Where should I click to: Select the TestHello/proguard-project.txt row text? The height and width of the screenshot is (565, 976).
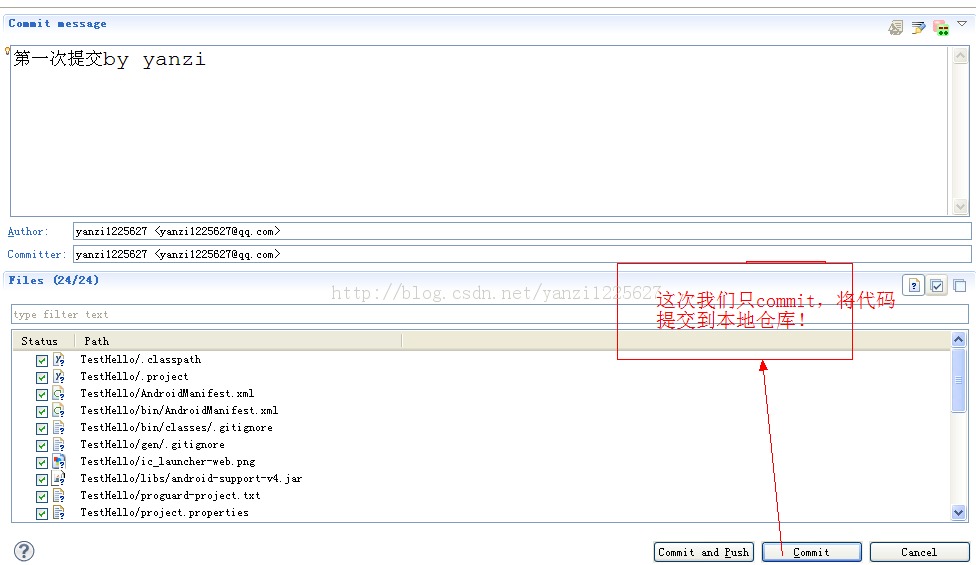(x=170, y=495)
